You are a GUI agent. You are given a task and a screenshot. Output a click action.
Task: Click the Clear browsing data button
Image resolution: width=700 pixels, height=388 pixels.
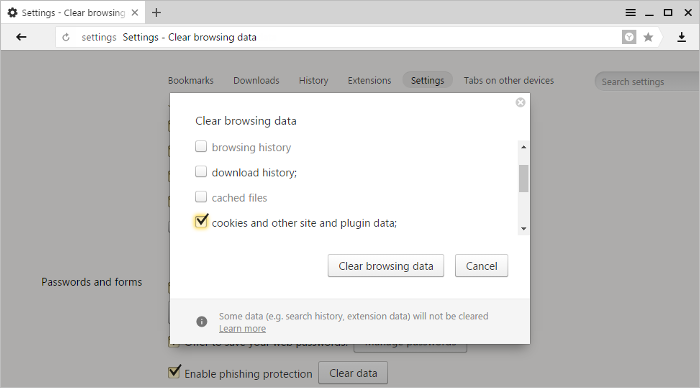tap(386, 266)
